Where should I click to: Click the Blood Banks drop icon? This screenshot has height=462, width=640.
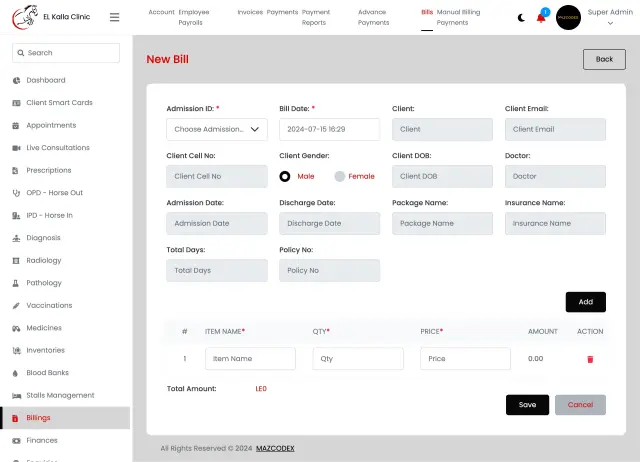click(15, 373)
